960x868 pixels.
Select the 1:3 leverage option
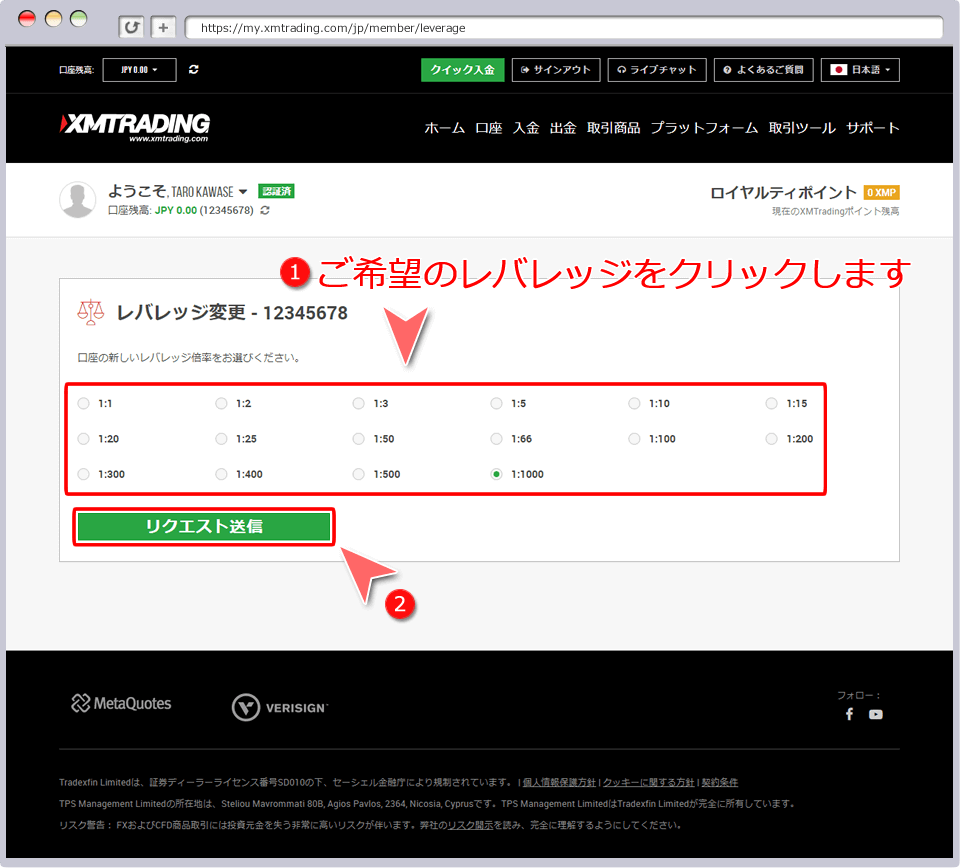pyautogui.click(x=359, y=403)
